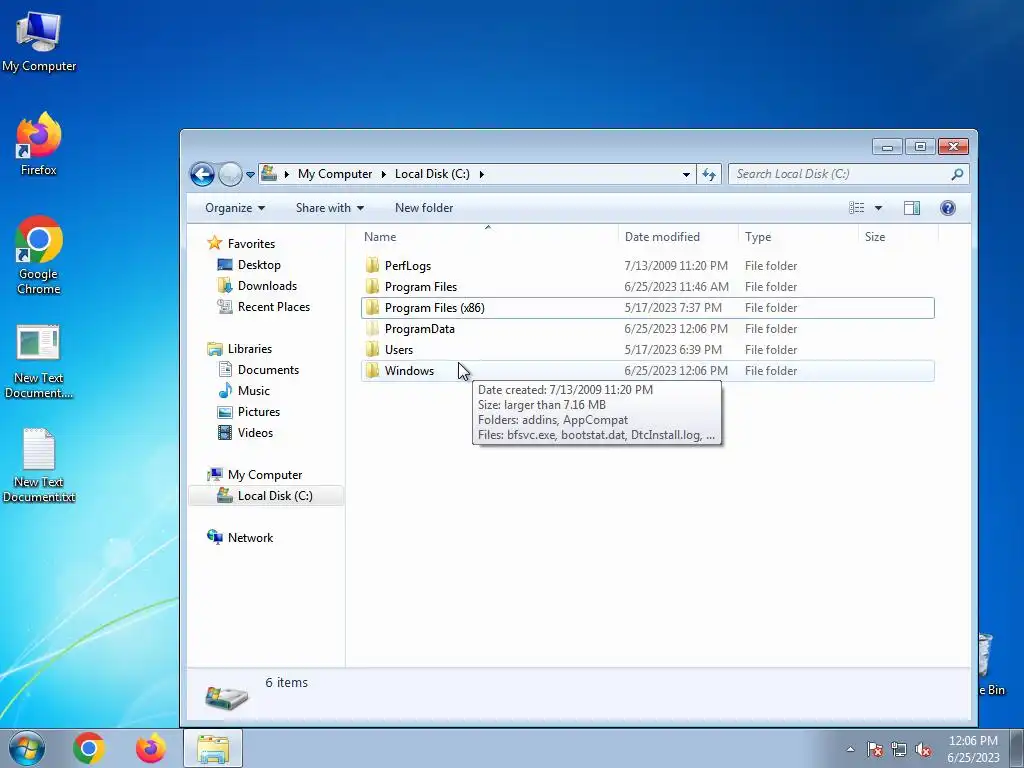Select New Text Document.txt desktop file
Screen dimensions: 1024x768
click(39, 465)
